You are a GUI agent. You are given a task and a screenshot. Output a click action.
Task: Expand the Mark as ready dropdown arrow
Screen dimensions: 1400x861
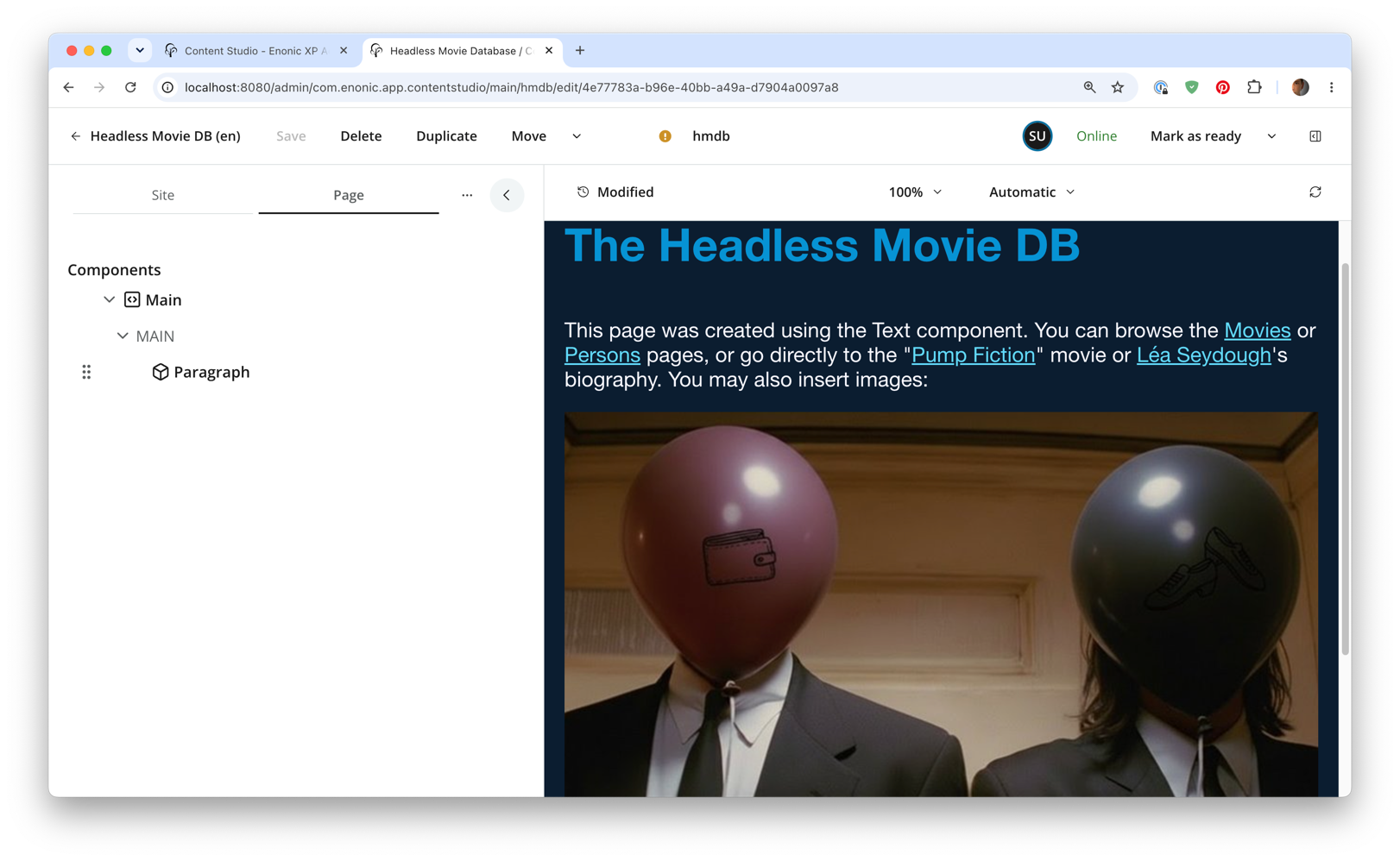1271,136
